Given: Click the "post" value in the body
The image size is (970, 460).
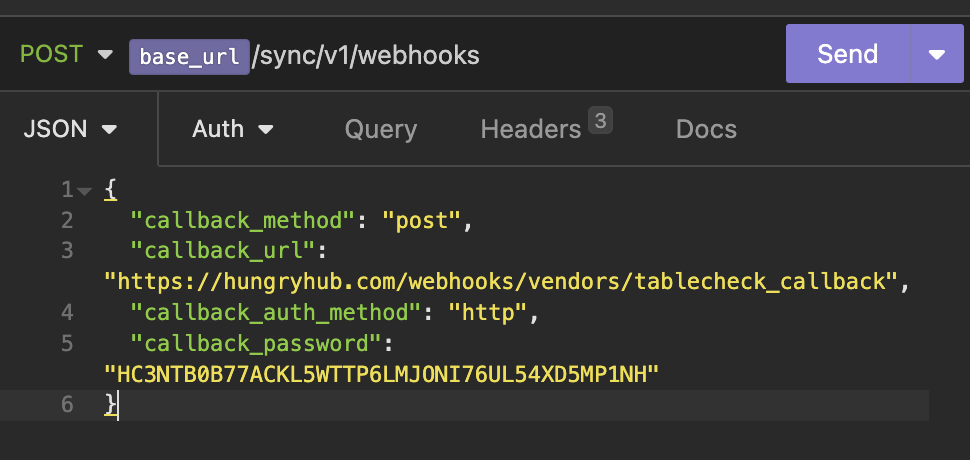Looking at the screenshot, I should click(420, 220).
